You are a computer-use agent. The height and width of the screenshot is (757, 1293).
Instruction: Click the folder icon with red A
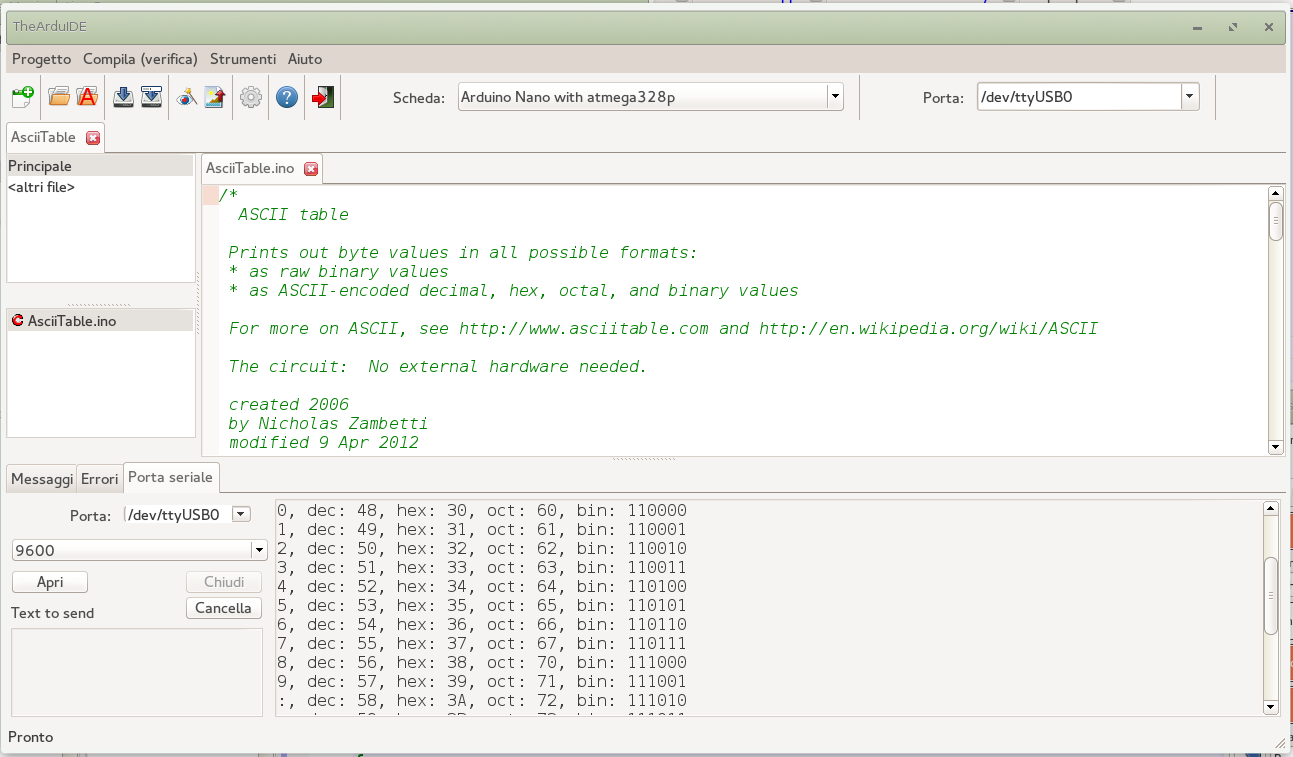pyautogui.click(x=87, y=97)
